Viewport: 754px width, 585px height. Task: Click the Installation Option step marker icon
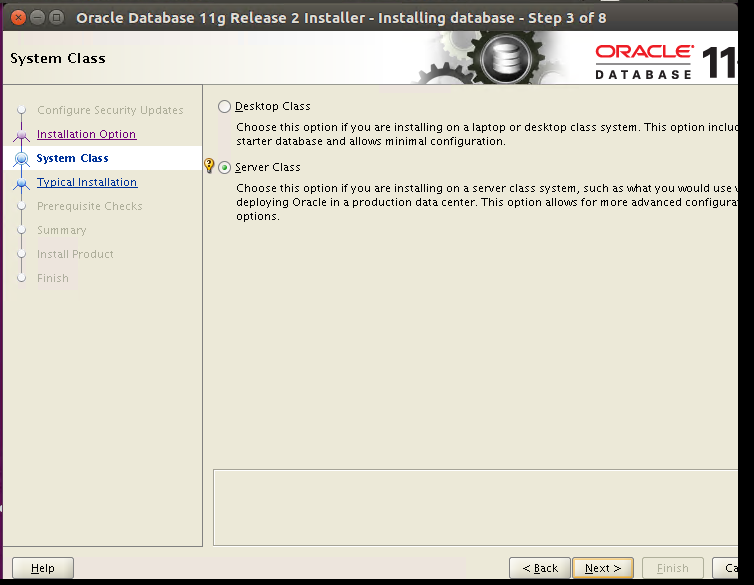[x=21, y=135]
